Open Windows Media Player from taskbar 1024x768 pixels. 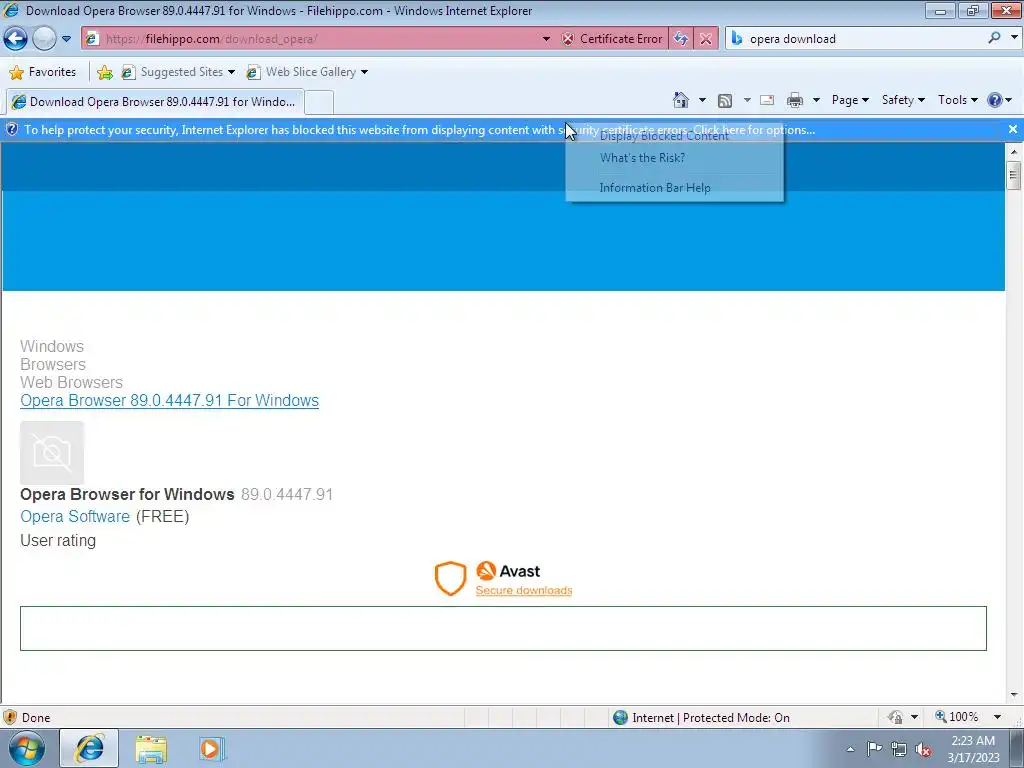point(211,749)
